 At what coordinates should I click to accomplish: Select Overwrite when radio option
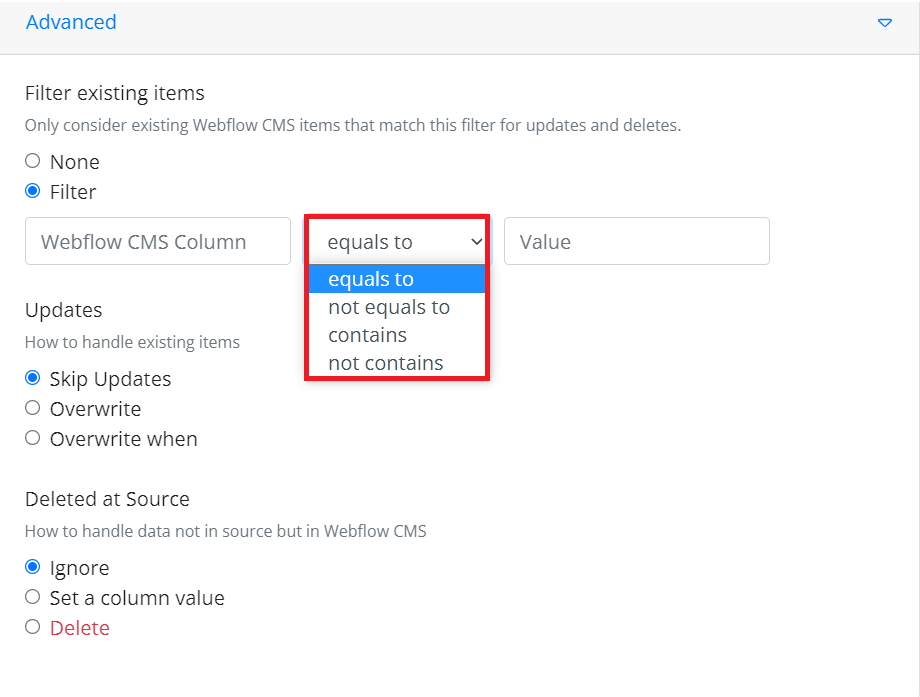(33, 438)
